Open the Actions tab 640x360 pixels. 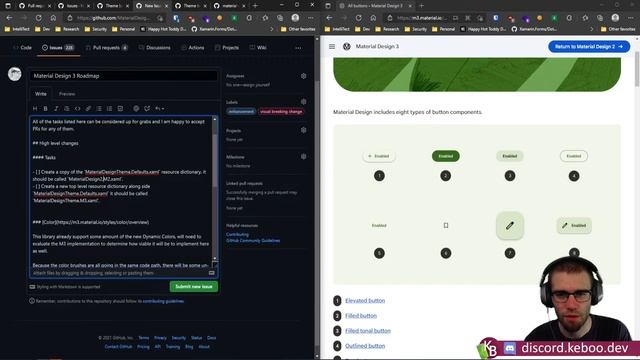[x=193, y=48]
